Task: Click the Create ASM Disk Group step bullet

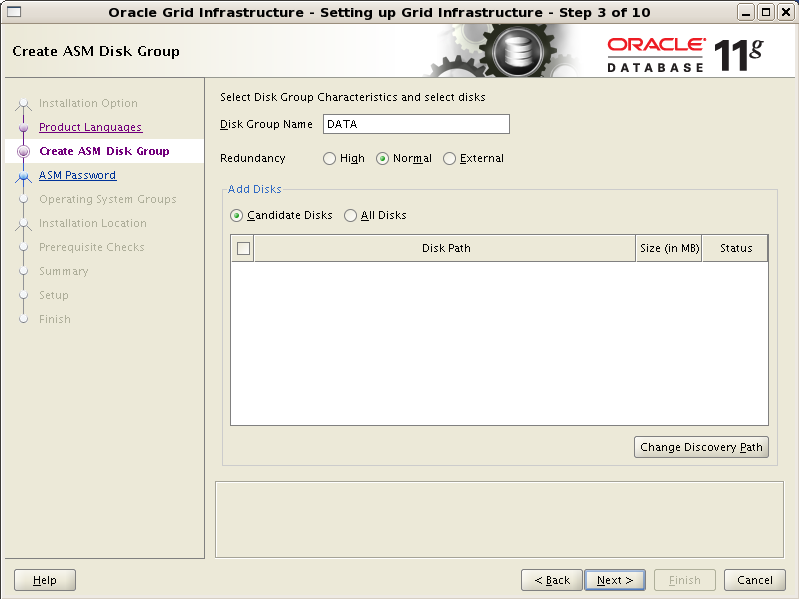Action: click(23, 151)
